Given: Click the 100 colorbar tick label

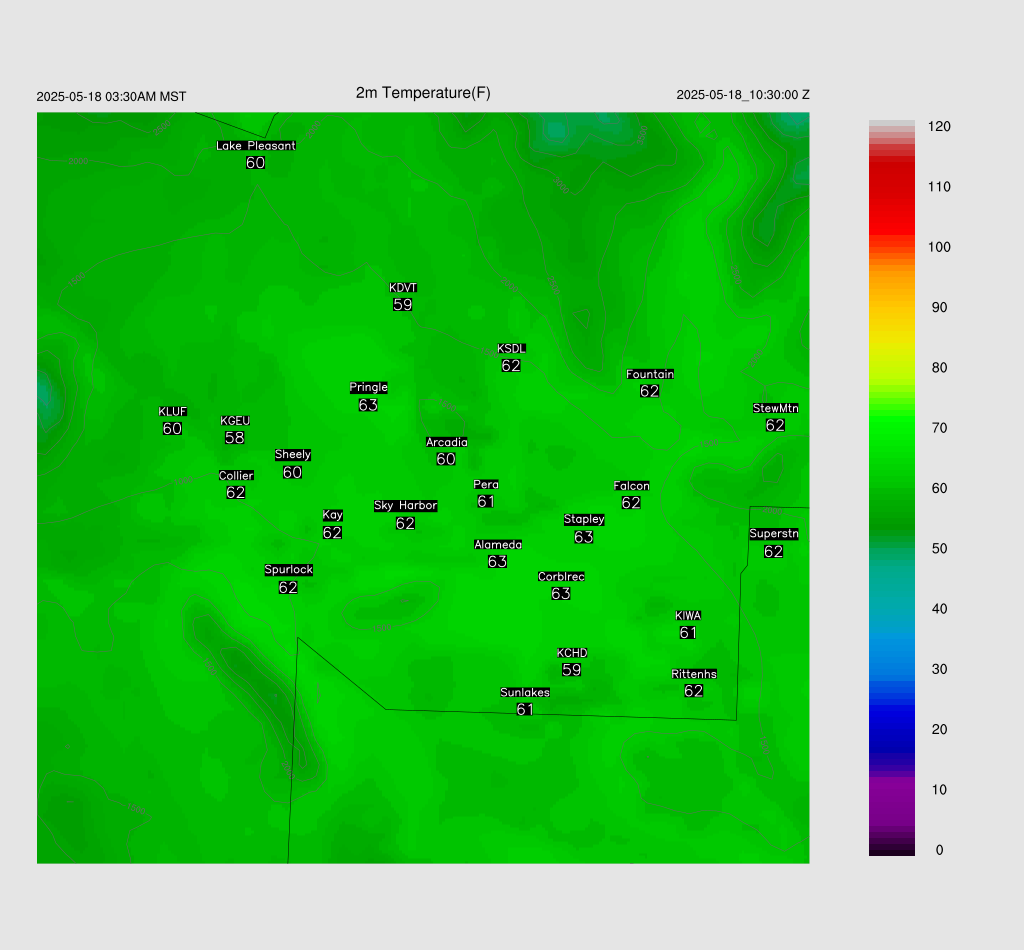Looking at the screenshot, I should (939, 247).
